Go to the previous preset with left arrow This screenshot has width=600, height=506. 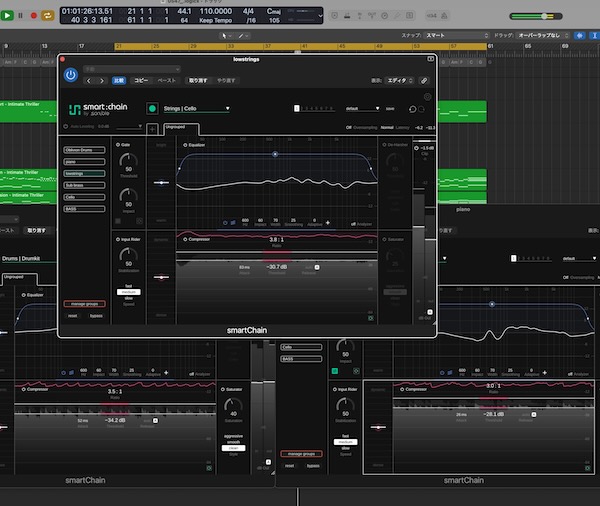coord(89,81)
